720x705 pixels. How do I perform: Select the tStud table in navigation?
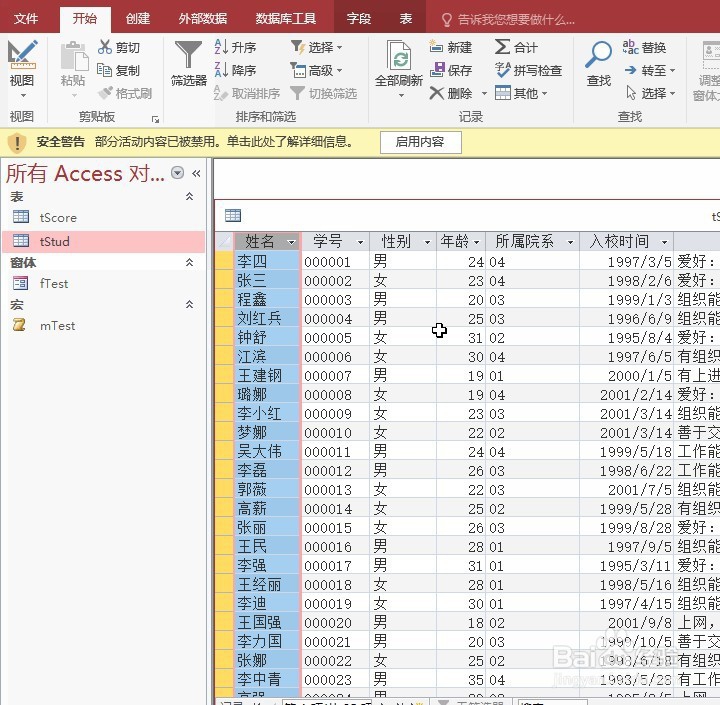click(x=104, y=242)
